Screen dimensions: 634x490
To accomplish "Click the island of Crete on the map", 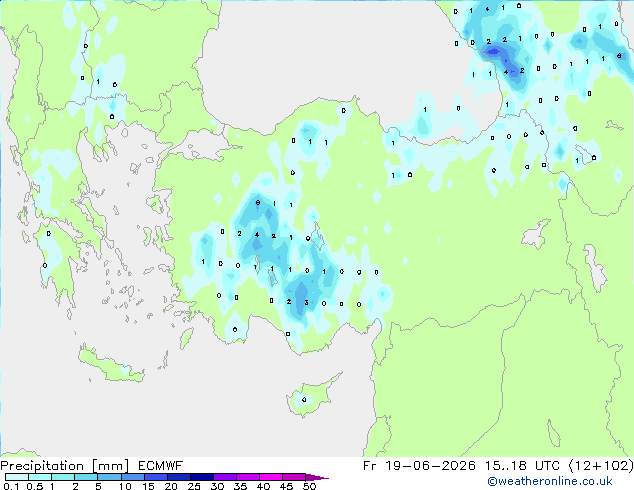I will pos(111,366).
